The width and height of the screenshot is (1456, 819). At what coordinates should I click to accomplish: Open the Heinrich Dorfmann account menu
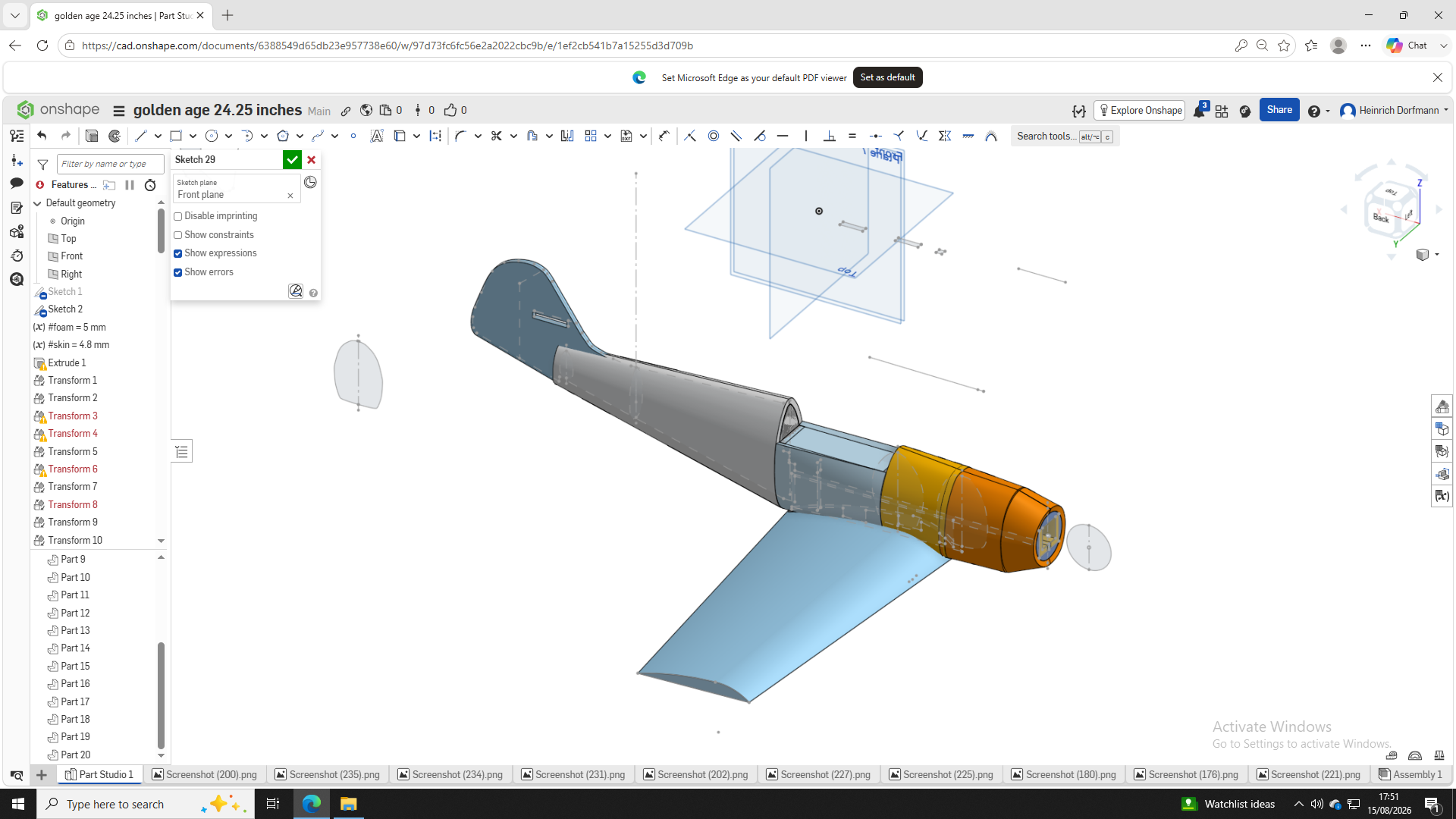pyautogui.click(x=1395, y=111)
